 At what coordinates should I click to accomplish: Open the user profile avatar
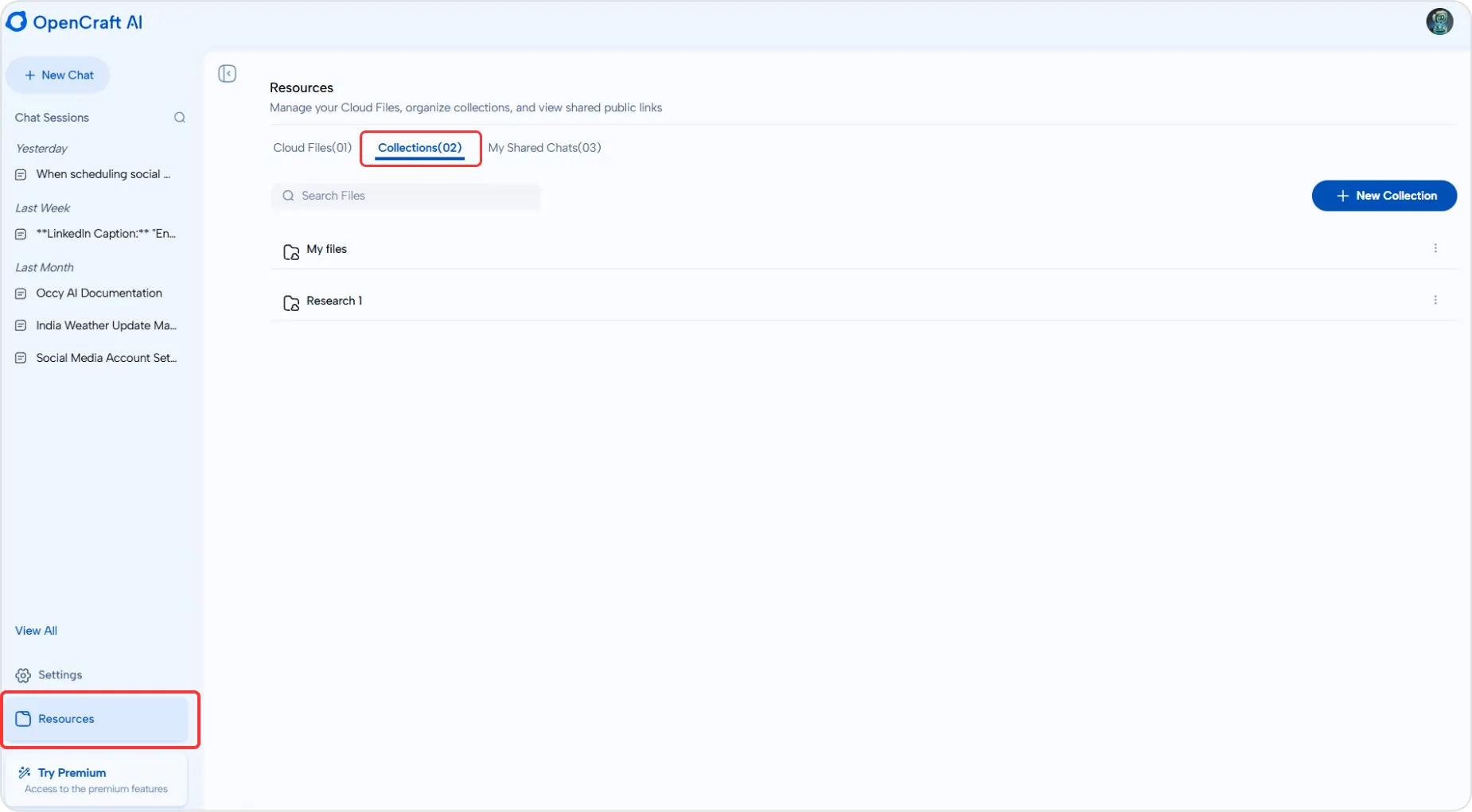1439,21
